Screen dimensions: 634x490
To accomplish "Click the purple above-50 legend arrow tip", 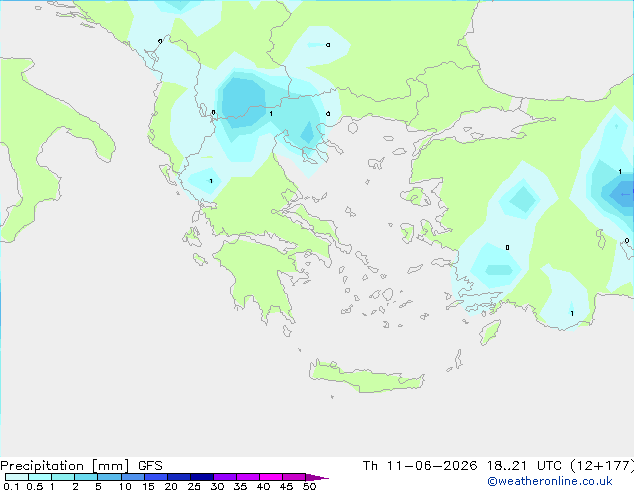I will point(317,477).
